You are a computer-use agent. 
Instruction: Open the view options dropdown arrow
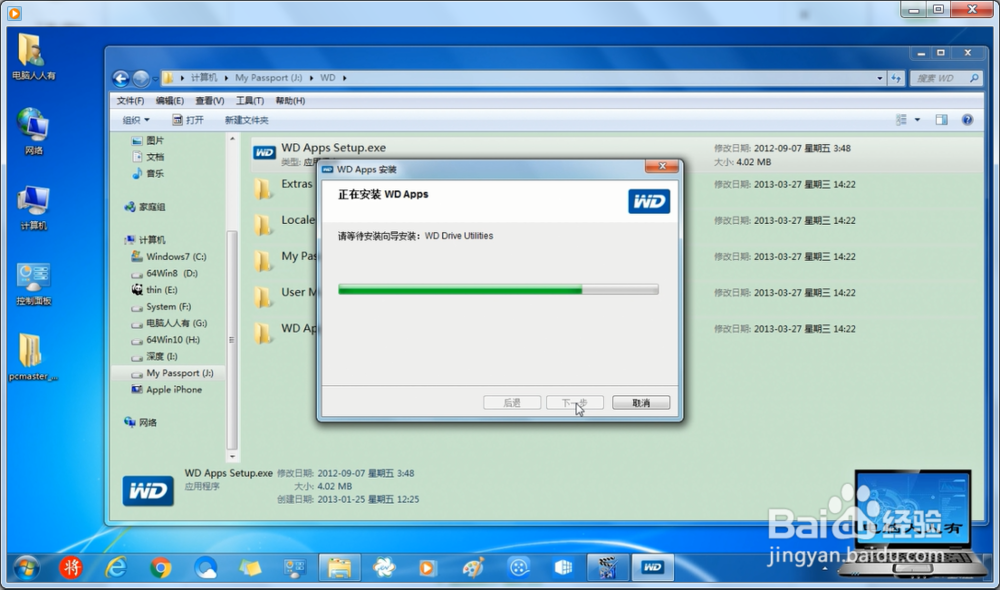click(917, 120)
